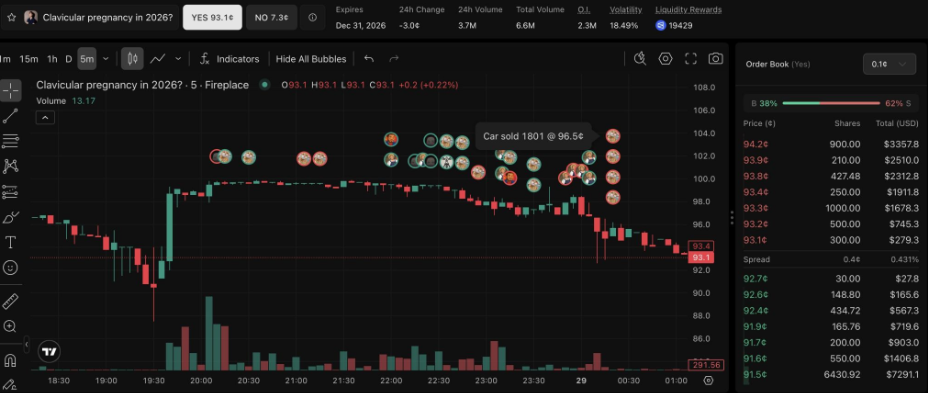
Task: Expand the chart style dropdown arrow
Action: point(178,59)
